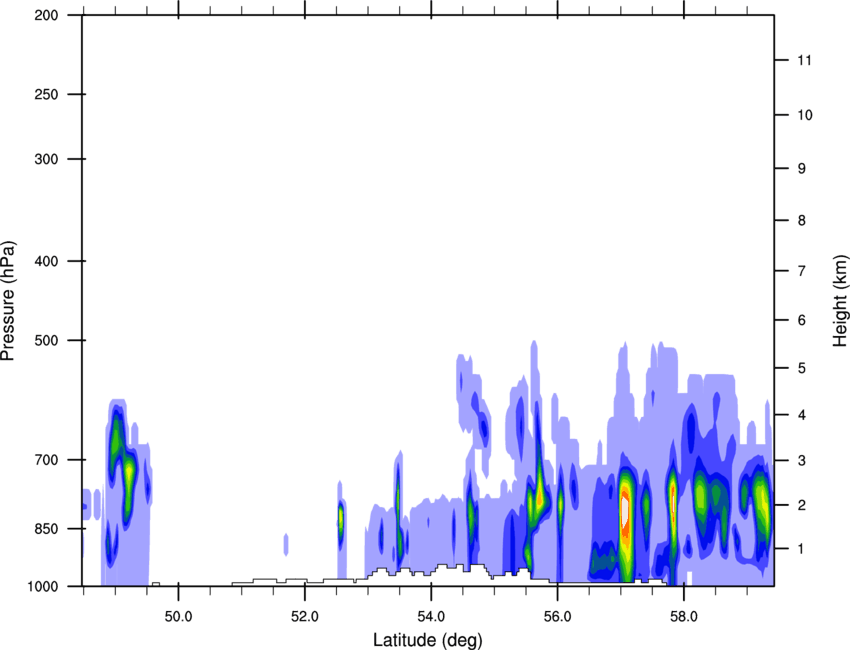
Task: Pick the 5 km height label
Action: coord(802,368)
